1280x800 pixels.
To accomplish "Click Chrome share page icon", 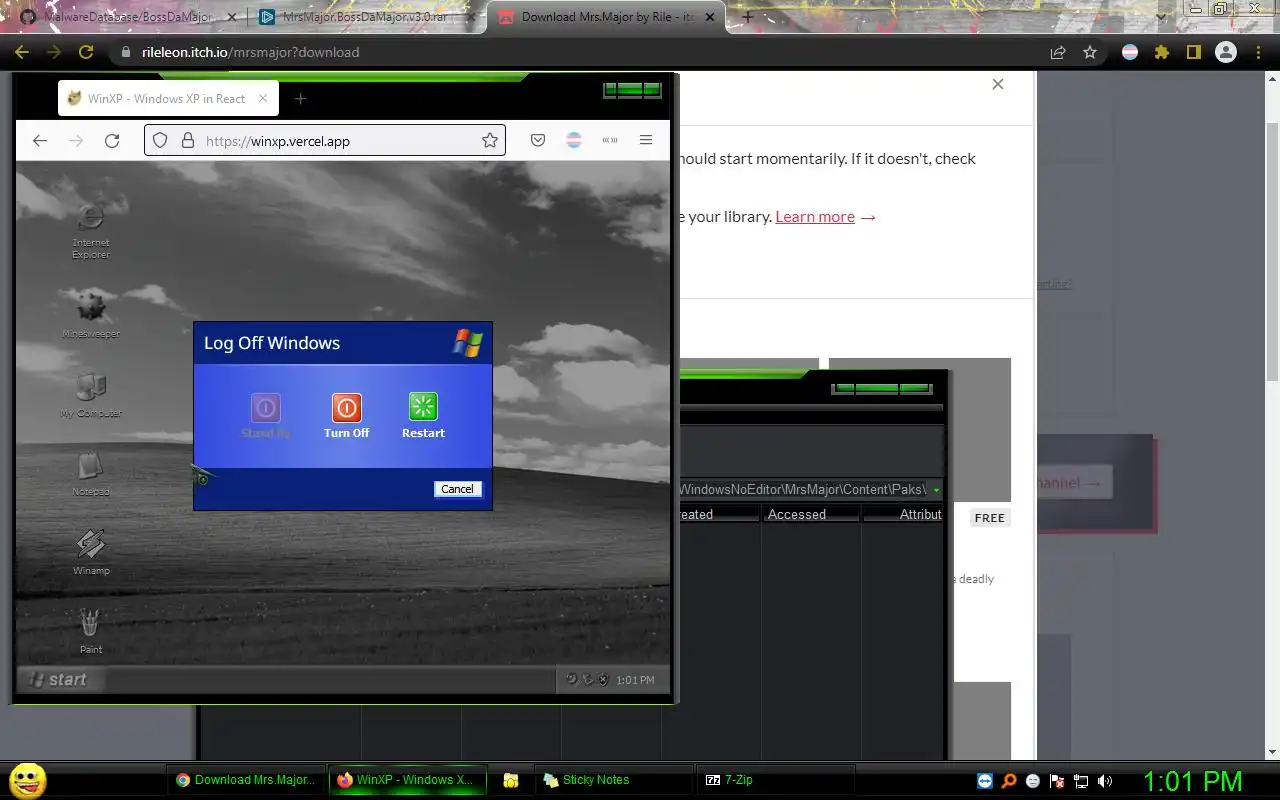I will coord(1057,52).
